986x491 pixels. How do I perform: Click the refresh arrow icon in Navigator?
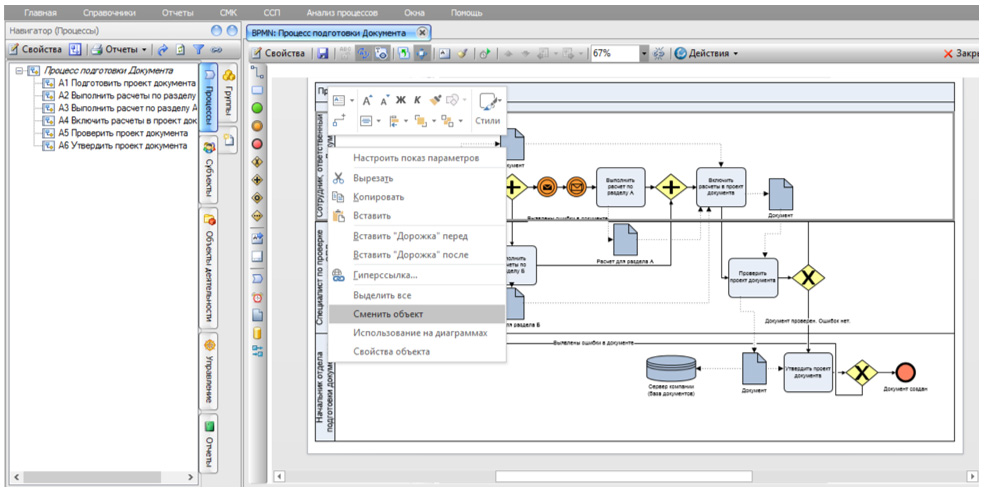point(163,49)
